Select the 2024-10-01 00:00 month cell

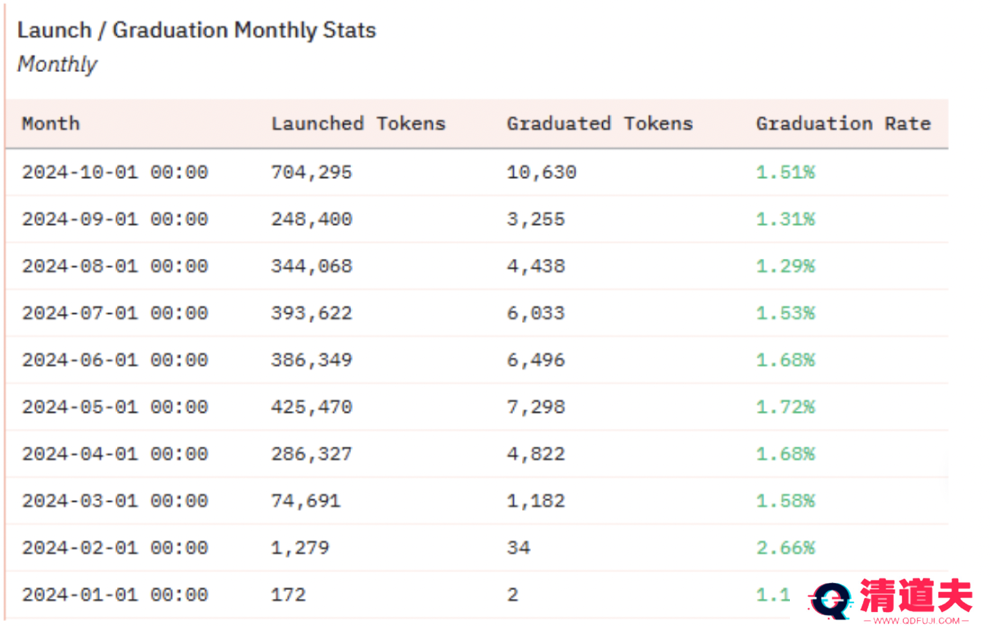tap(115, 172)
